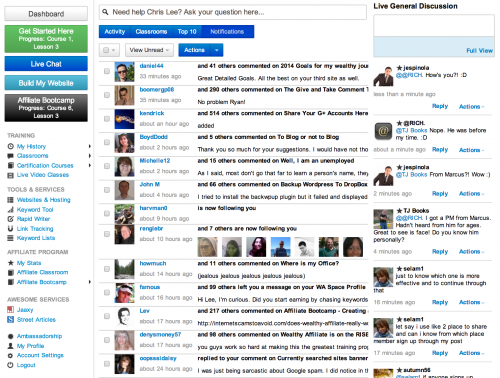
Task: Switch to the Classrooms tab
Action: (x=151, y=32)
